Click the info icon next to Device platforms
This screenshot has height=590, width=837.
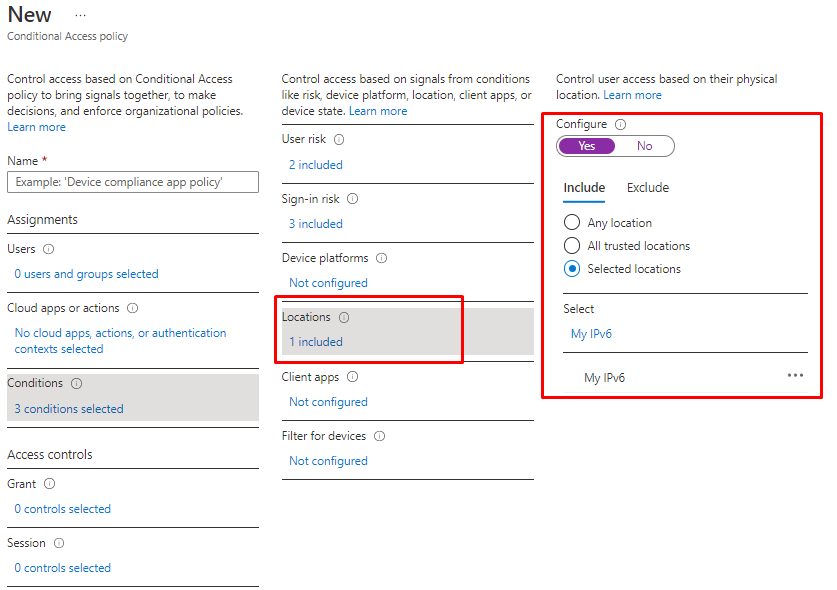point(381,258)
